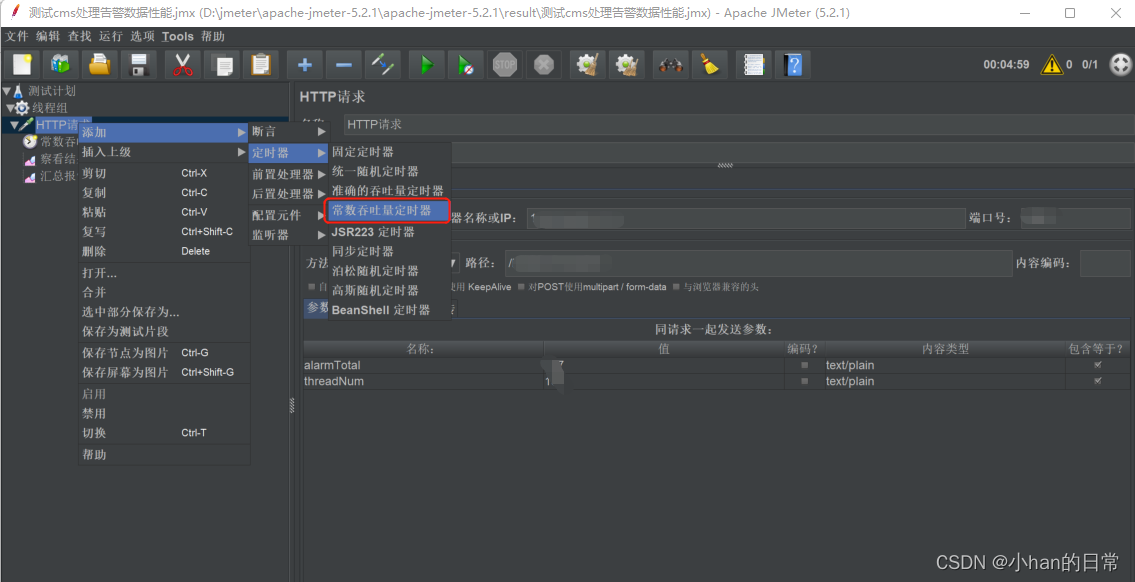
Task: Open the 定时器 submenu entry
Action: tap(289, 153)
